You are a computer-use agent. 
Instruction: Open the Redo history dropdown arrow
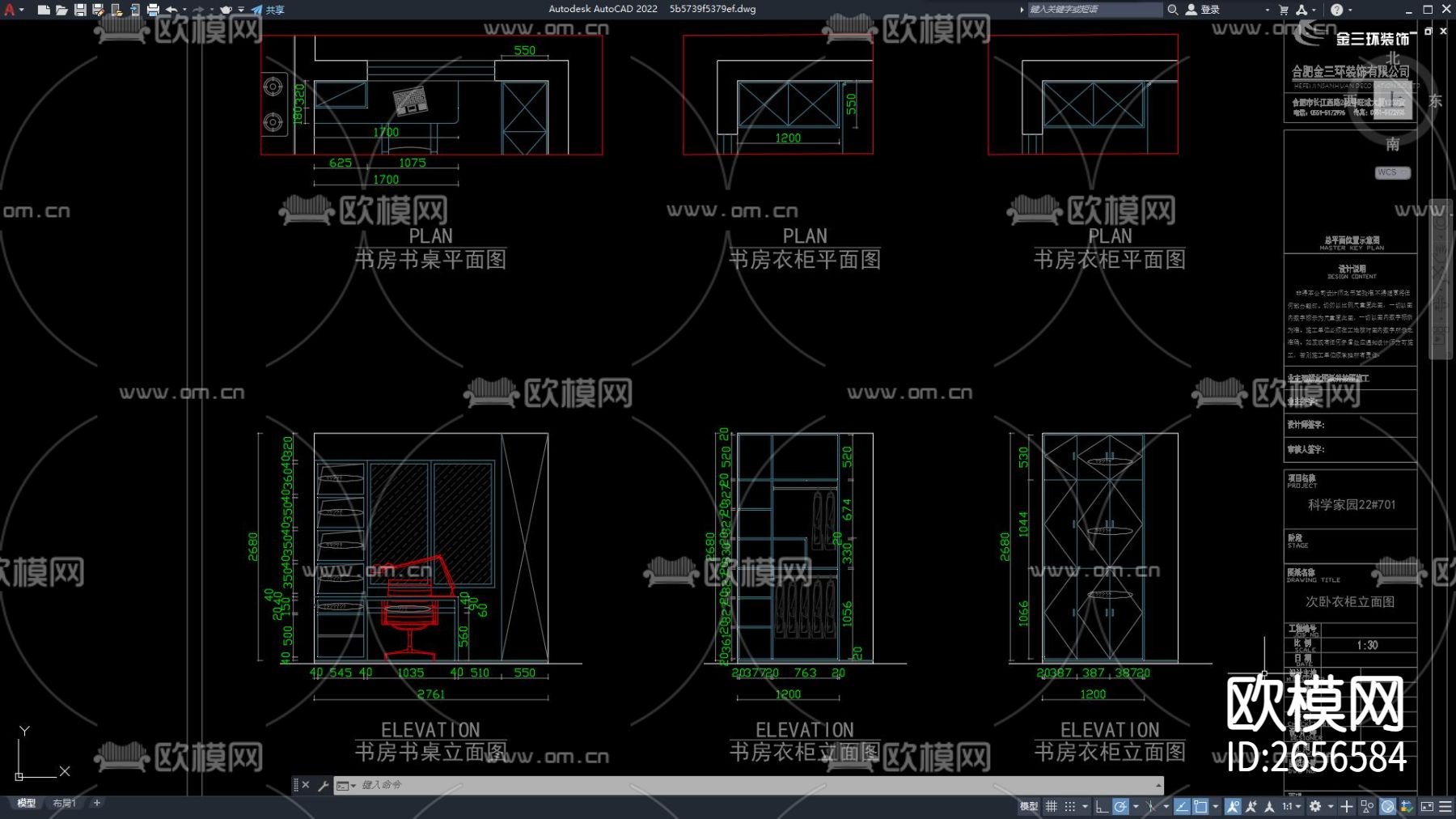[x=211, y=10]
